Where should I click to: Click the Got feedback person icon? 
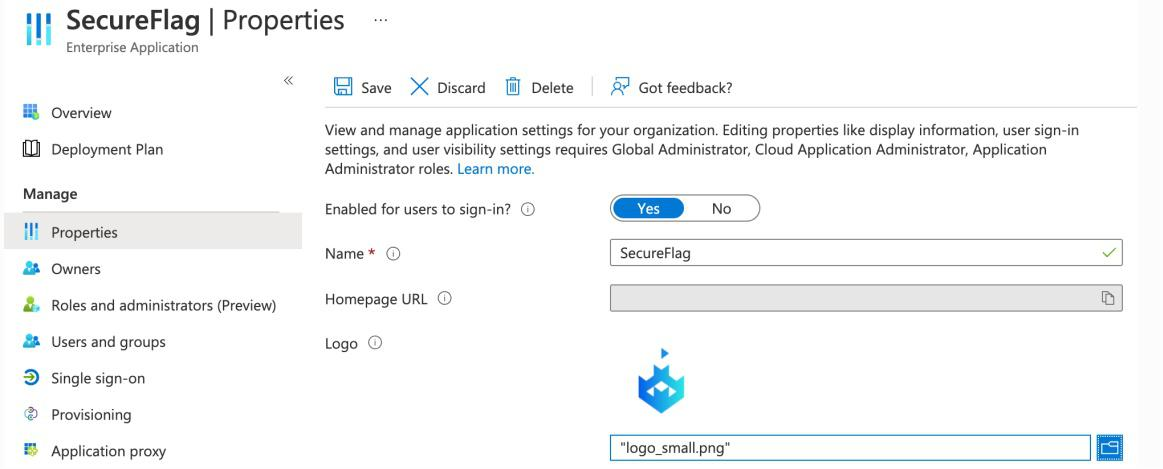[x=619, y=87]
